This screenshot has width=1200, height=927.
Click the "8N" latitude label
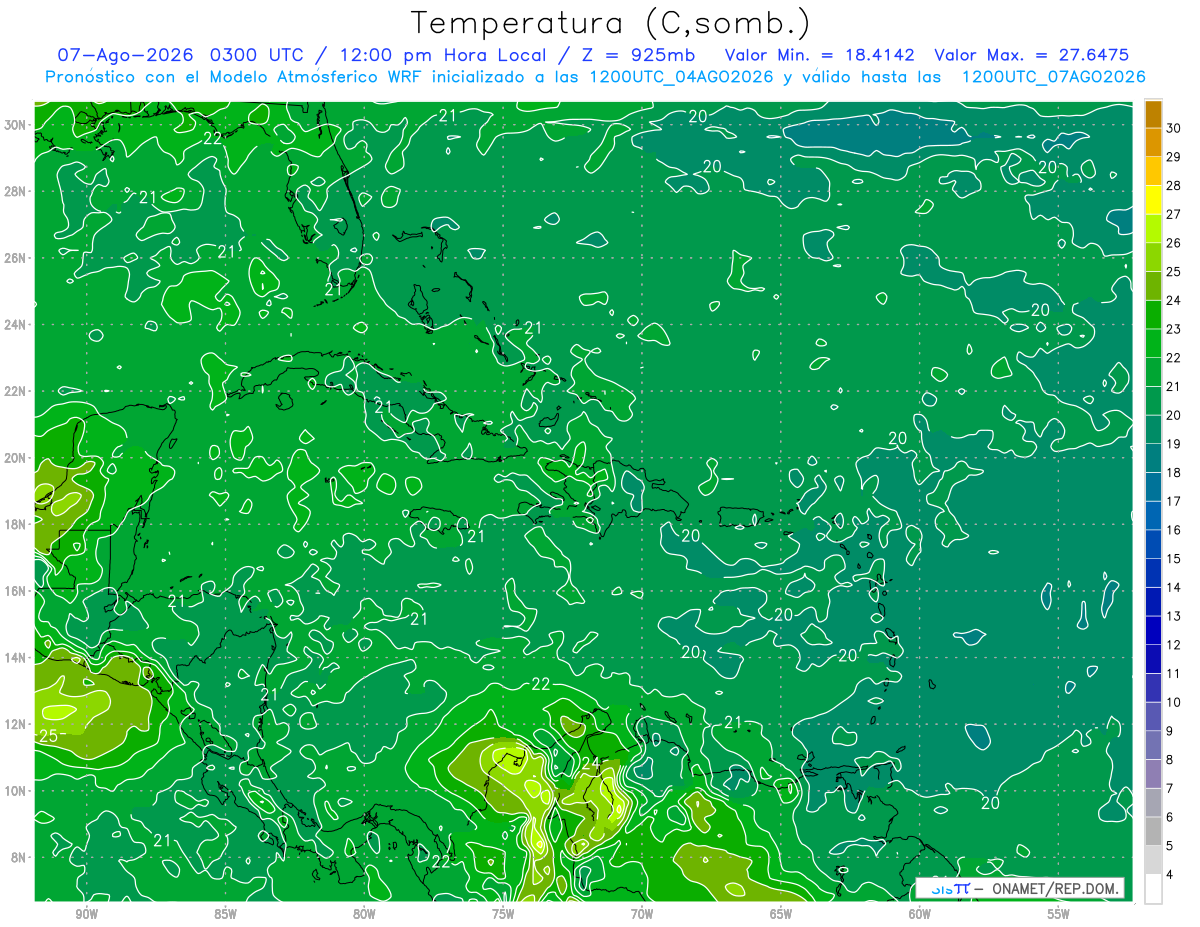click(x=20, y=858)
